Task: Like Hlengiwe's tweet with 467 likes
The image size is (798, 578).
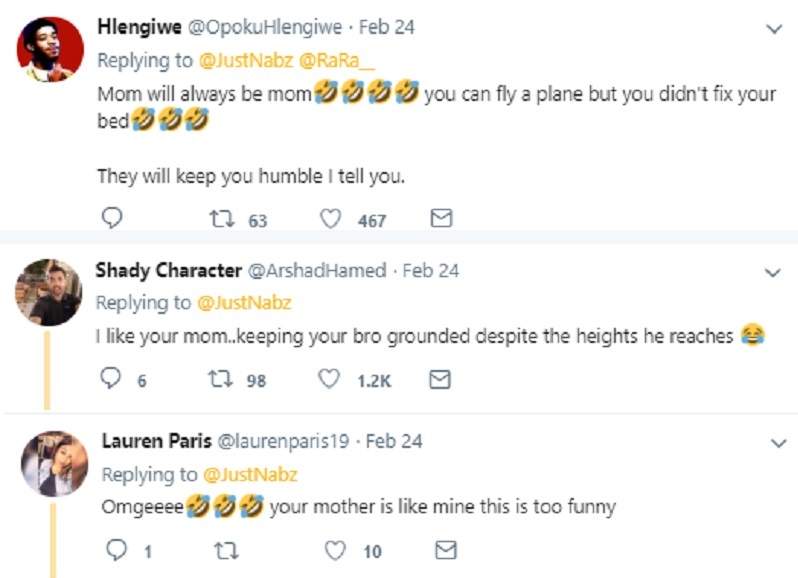Action: (x=331, y=219)
